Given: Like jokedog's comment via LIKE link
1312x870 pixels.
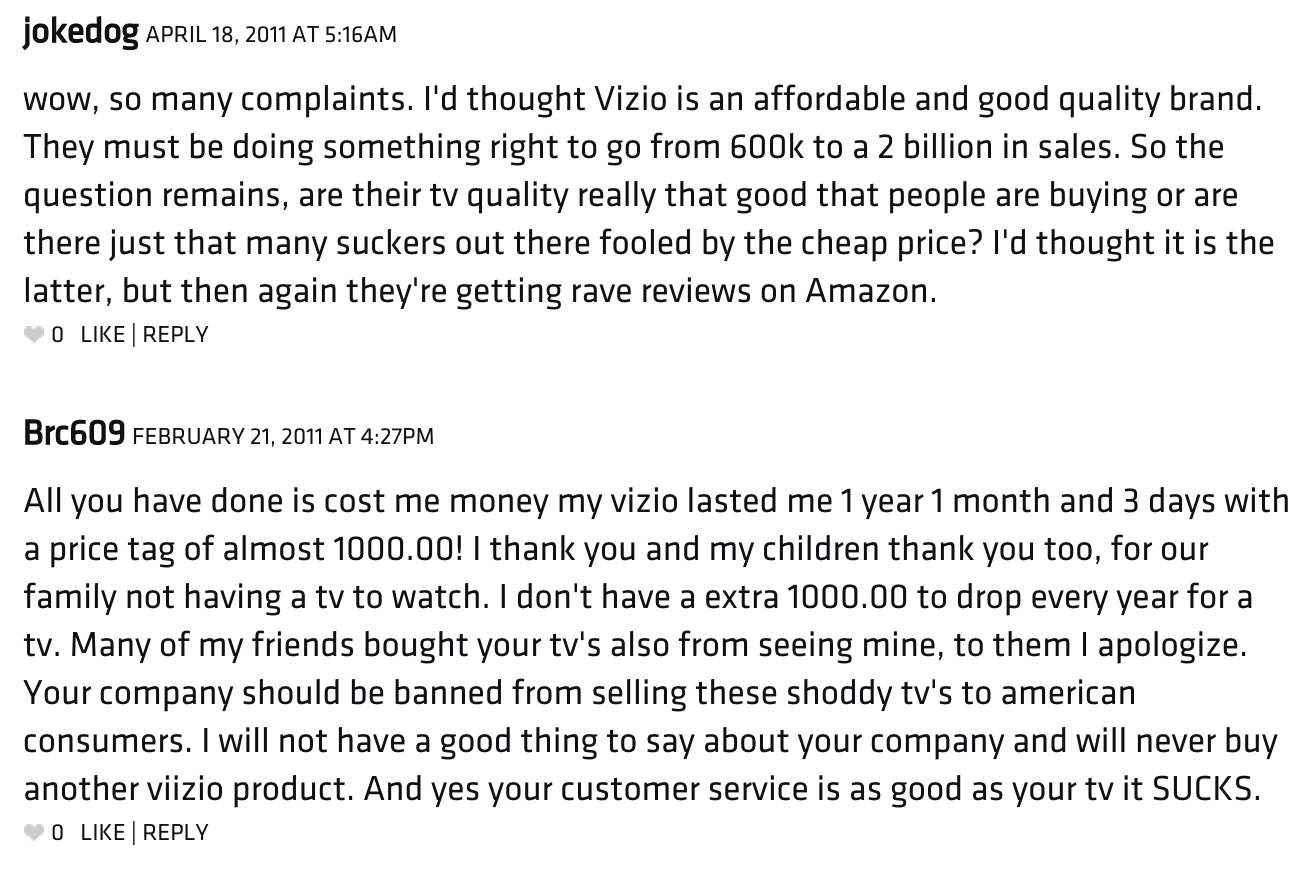Looking at the screenshot, I should tap(102, 335).
